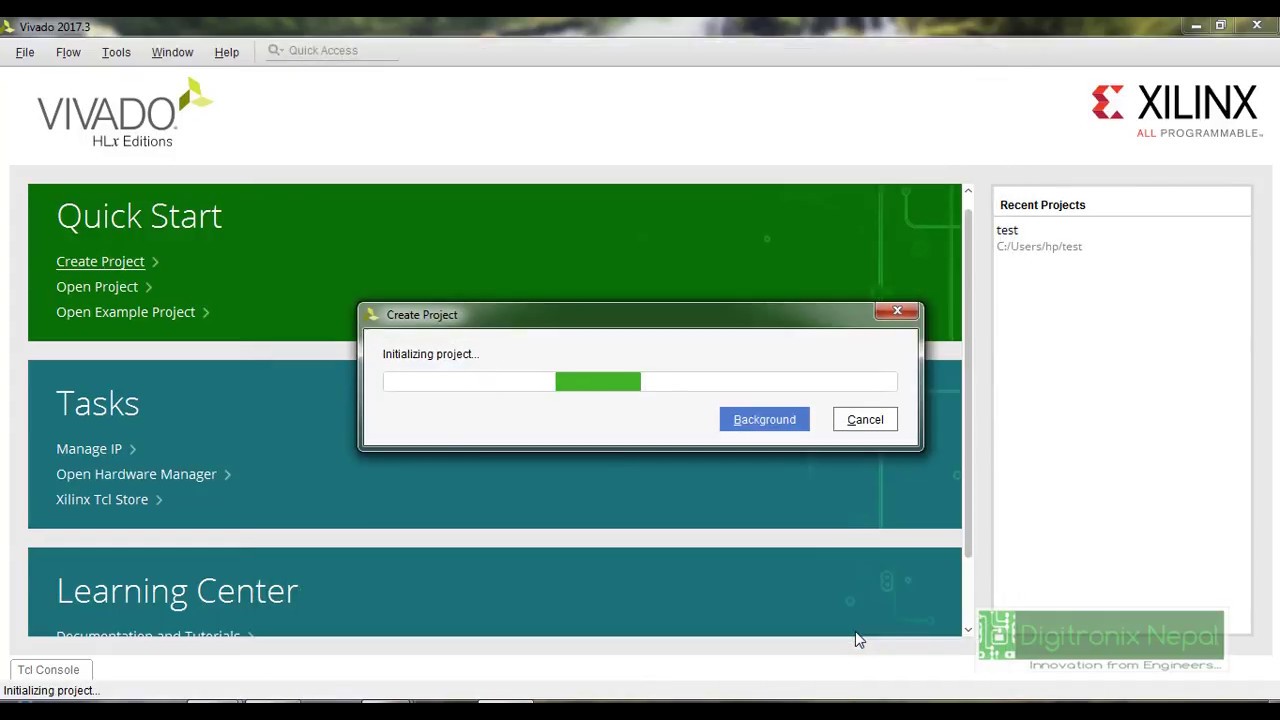Click chevron next to Open Example Project
Viewport: 1280px width, 720px height.
pos(206,313)
